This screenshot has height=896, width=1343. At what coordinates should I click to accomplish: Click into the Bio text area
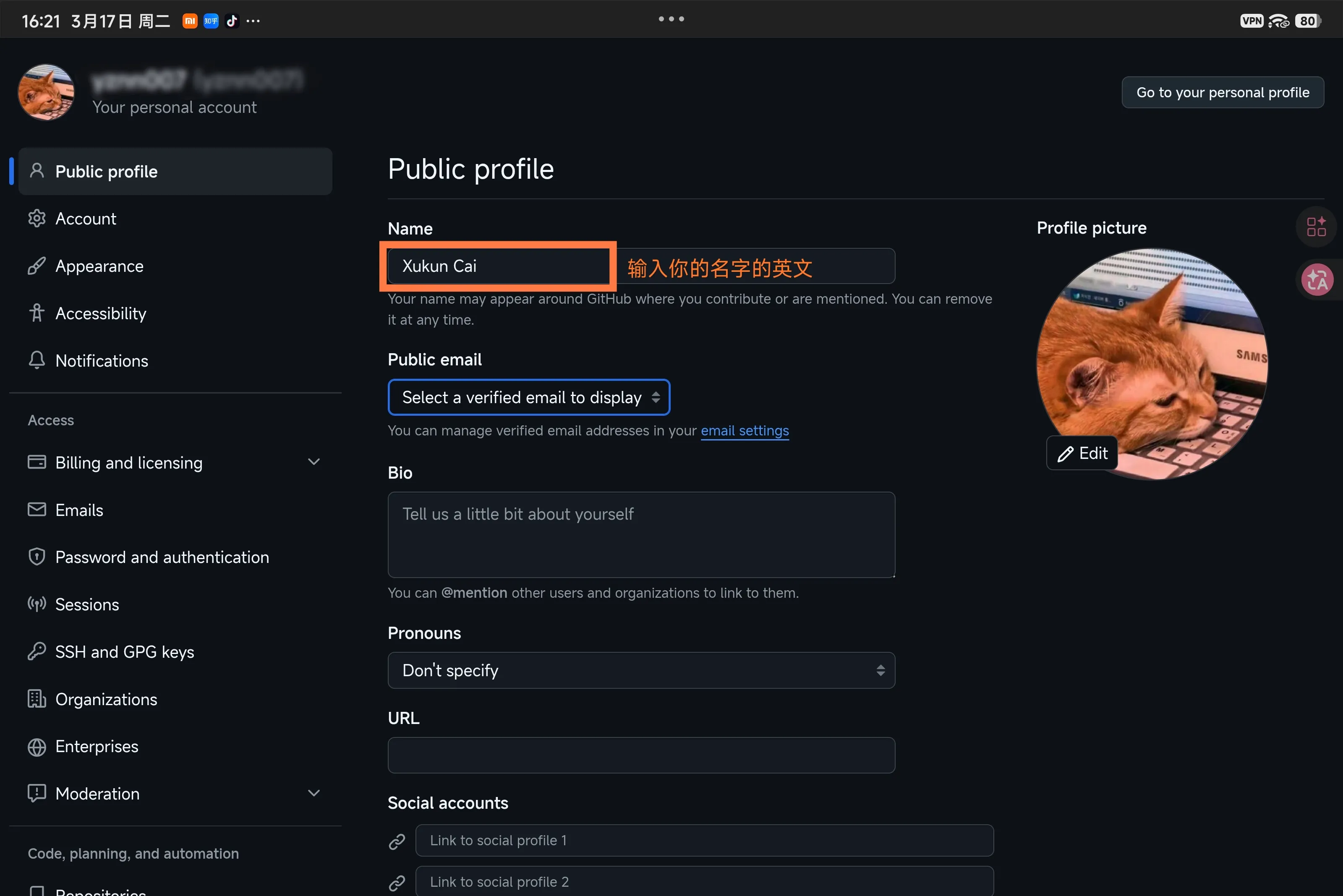coord(641,535)
